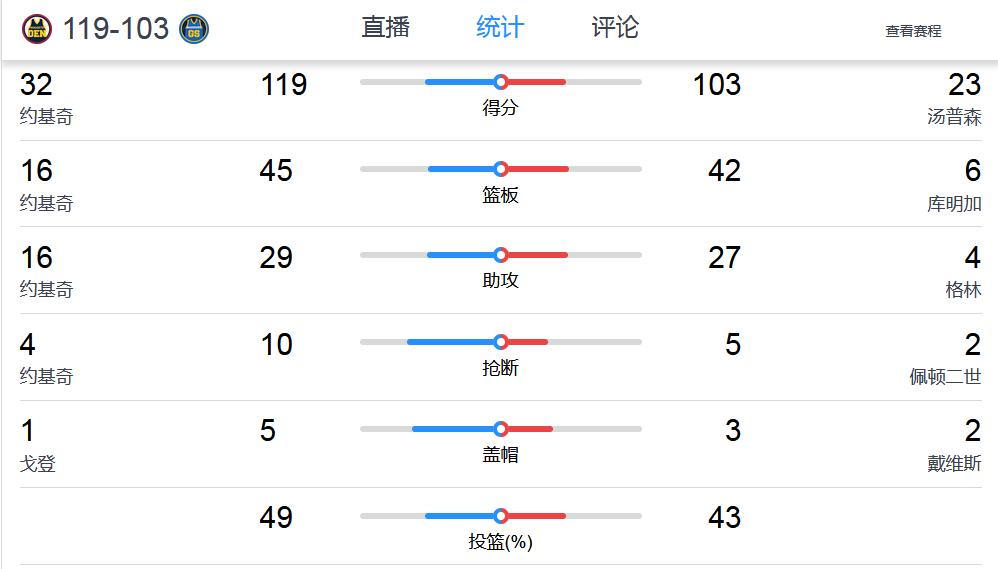The image size is (998, 569).
Task: Switch to the 评论 tab
Action: (615, 27)
